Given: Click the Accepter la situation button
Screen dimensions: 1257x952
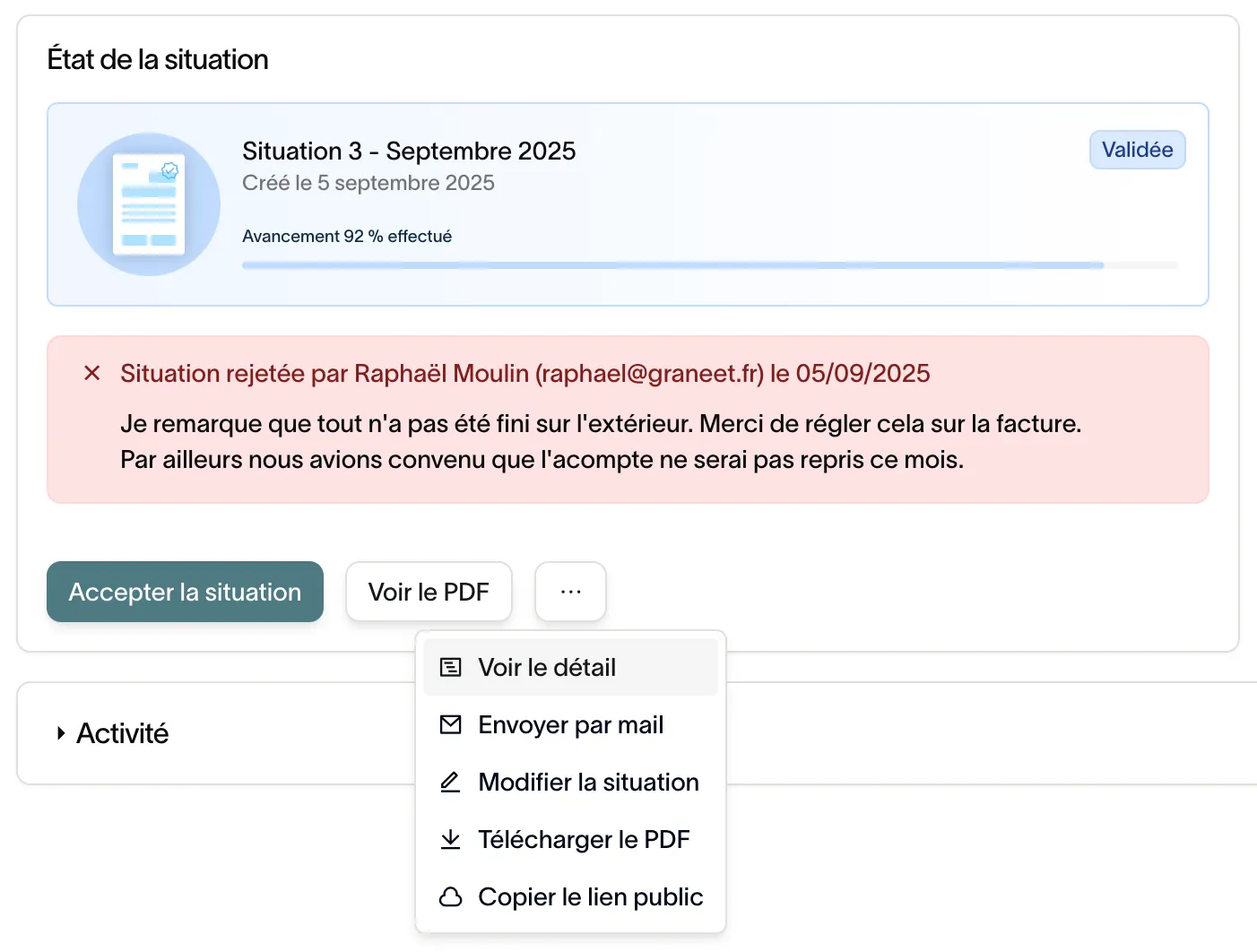Looking at the screenshot, I should [x=185, y=592].
